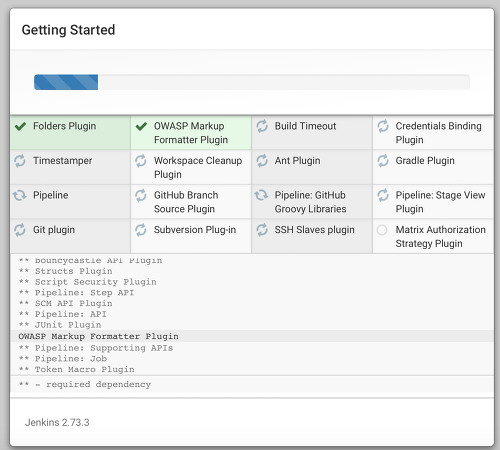Viewport: 500px width, 450px height.
Task: Click the installing icon beside Pipeline cell
Action: click(x=20, y=195)
